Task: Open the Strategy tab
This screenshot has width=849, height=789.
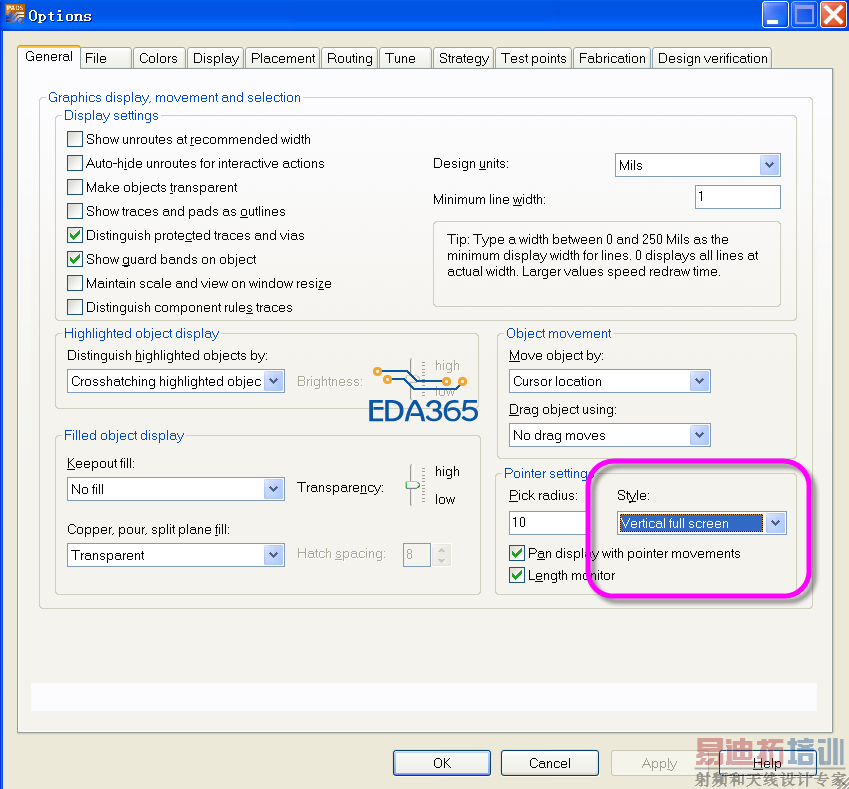Action: click(463, 58)
